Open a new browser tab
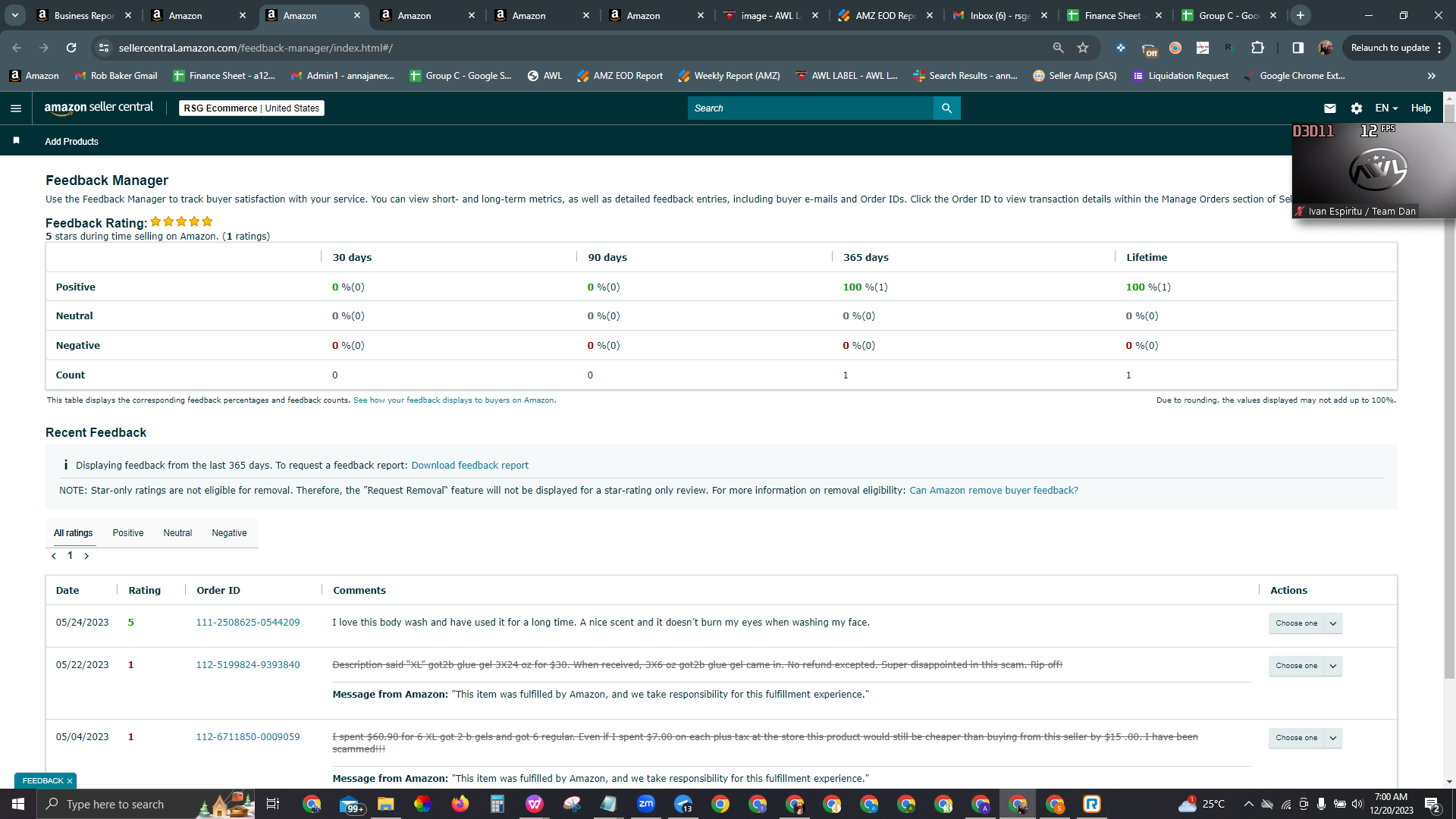This screenshot has height=819, width=1456. tap(1301, 15)
